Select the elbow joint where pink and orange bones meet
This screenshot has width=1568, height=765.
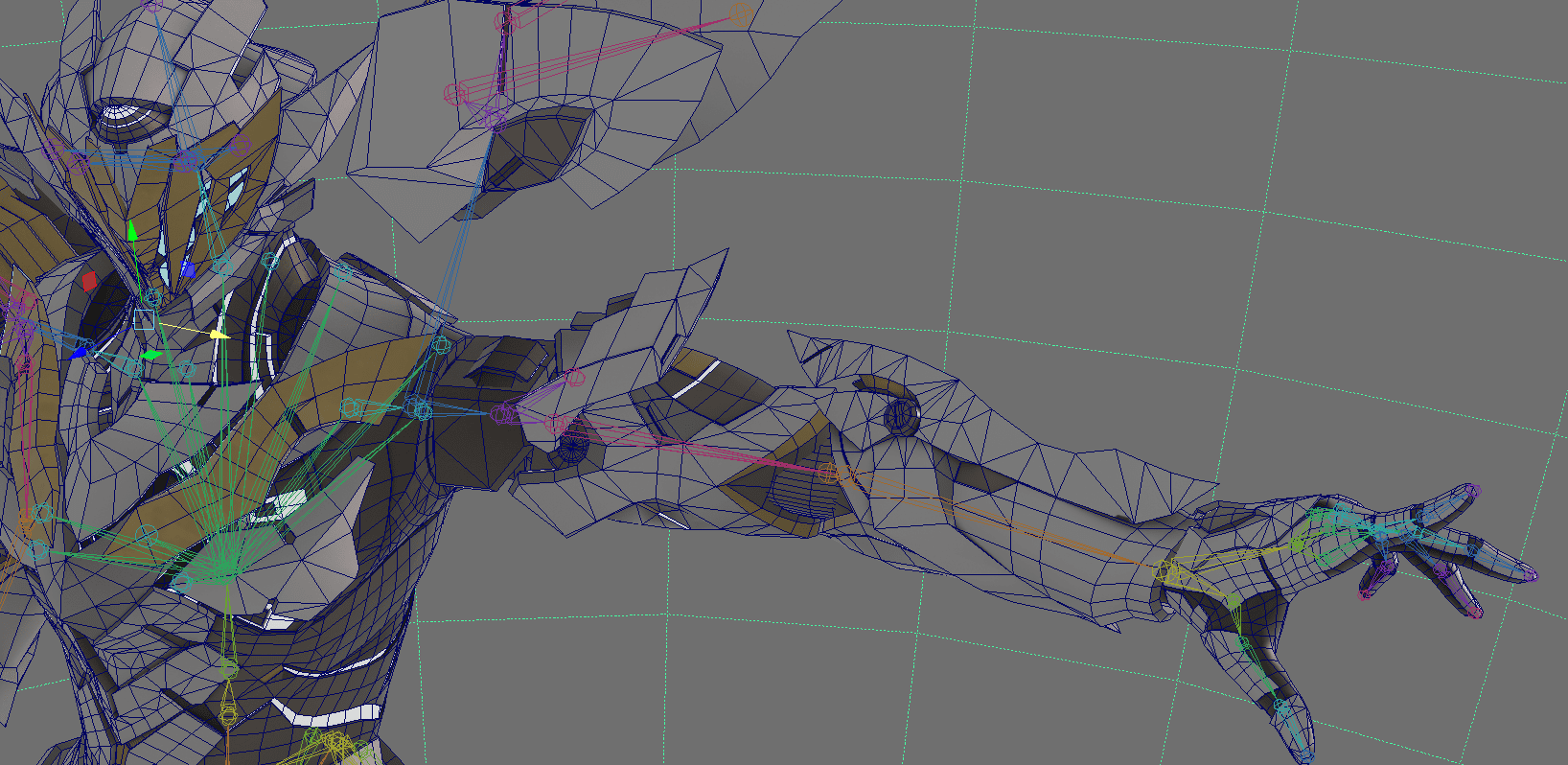click(x=828, y=472)
